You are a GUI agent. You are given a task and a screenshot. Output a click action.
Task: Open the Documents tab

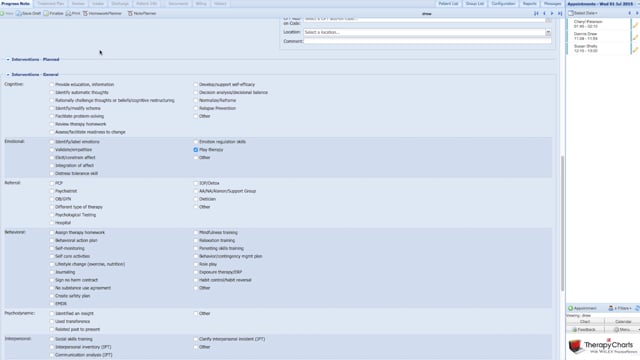tap(178, 4)
